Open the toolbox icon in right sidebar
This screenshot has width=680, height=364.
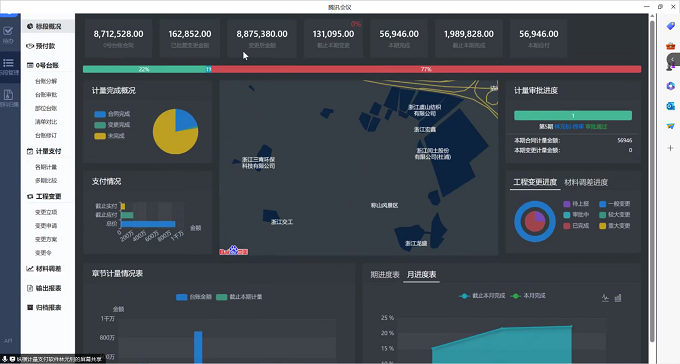pos(670,46)
